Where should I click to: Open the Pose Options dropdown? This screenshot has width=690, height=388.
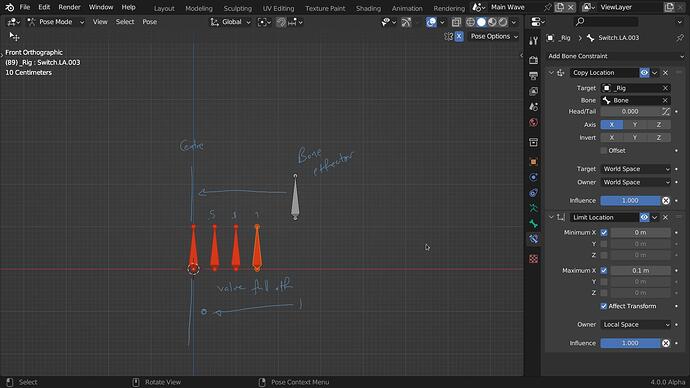point(494,37)
